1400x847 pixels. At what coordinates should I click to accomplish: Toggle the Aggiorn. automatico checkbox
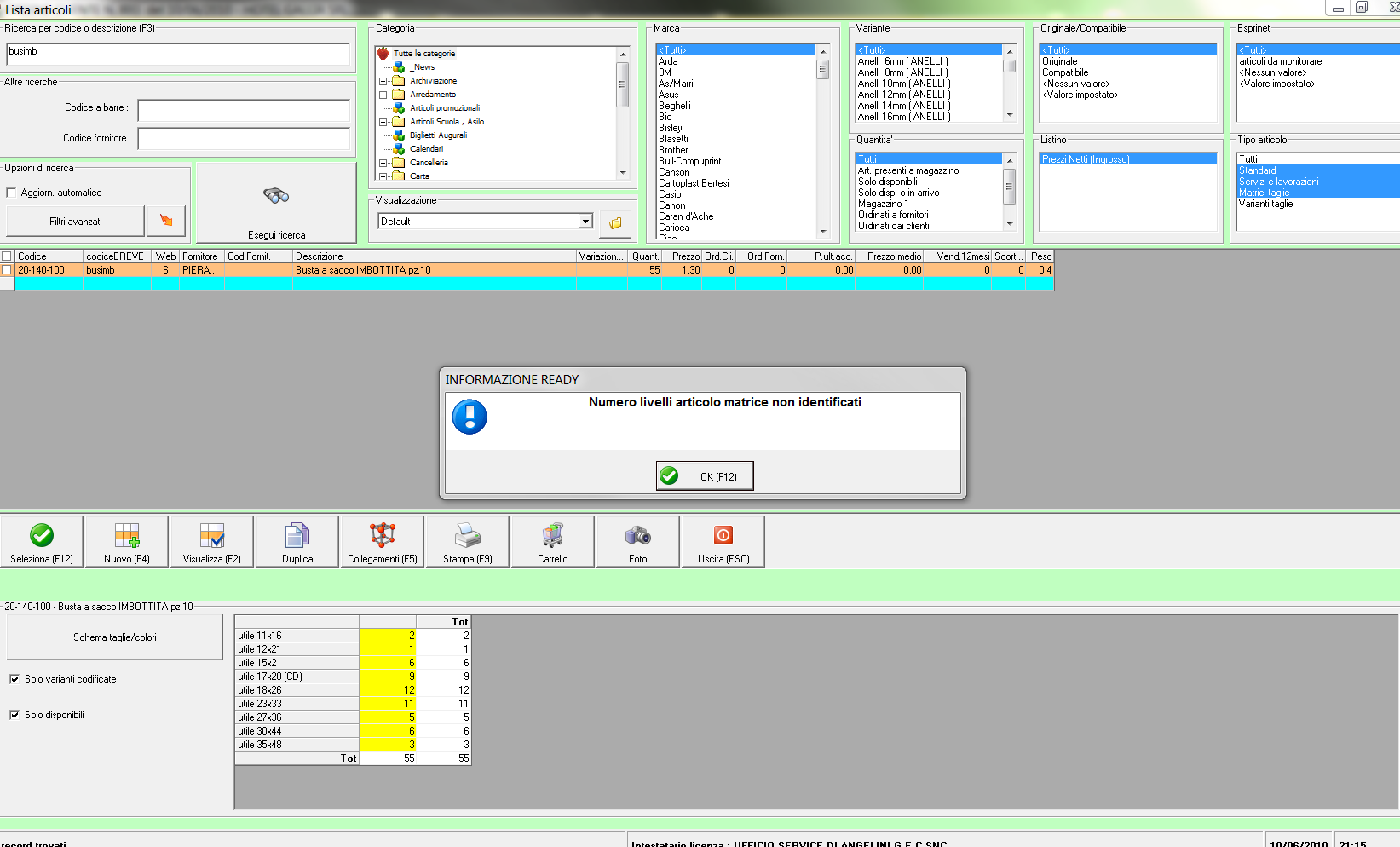(x=11, y=193)
